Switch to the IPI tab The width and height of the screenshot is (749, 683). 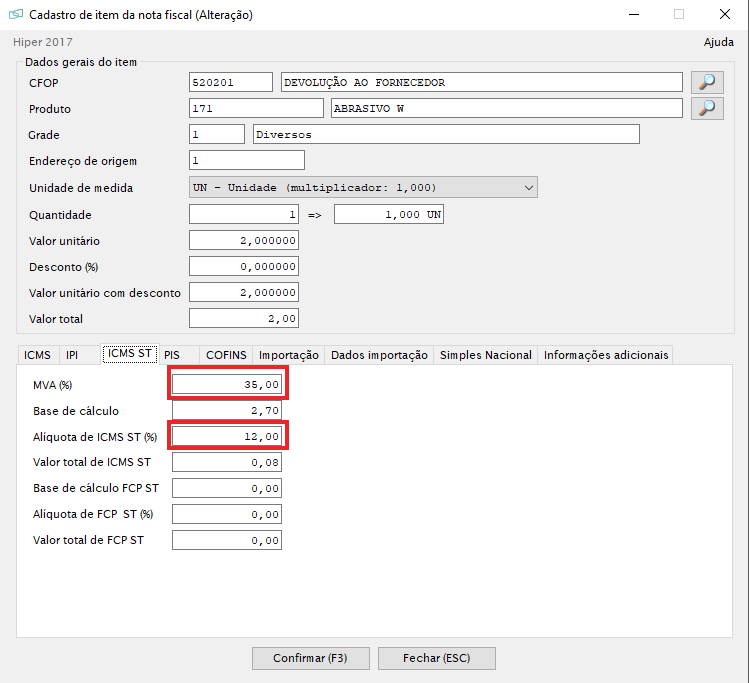[72, 355]
